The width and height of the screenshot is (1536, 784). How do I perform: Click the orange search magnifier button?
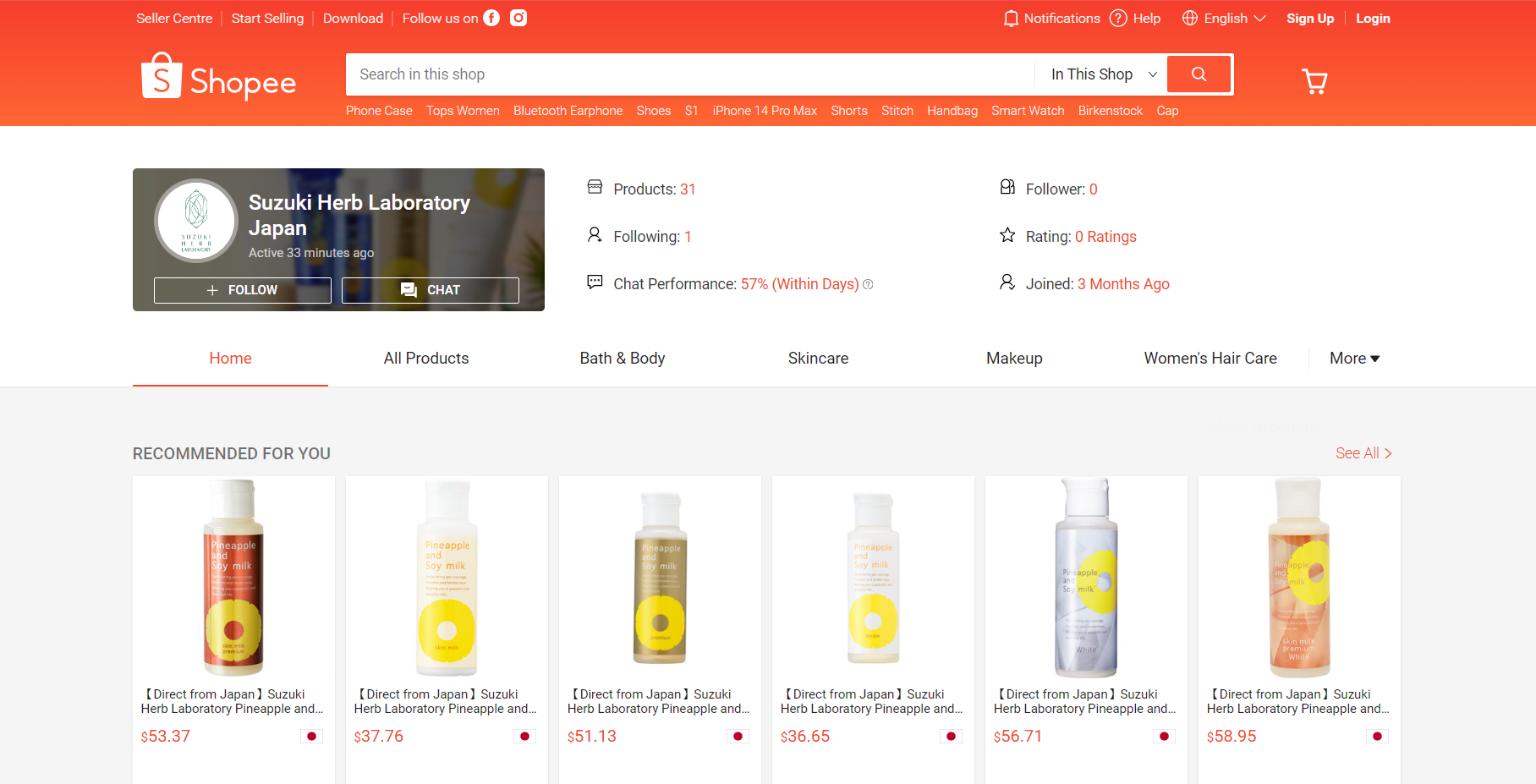(x=1199, y=74)
